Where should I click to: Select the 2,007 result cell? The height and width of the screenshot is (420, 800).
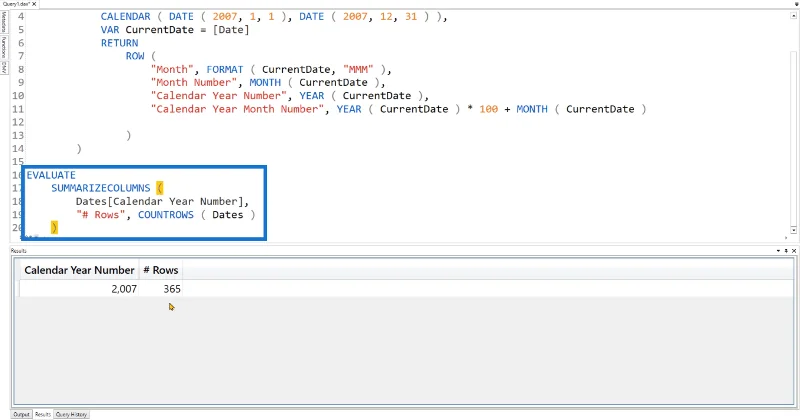79,289
